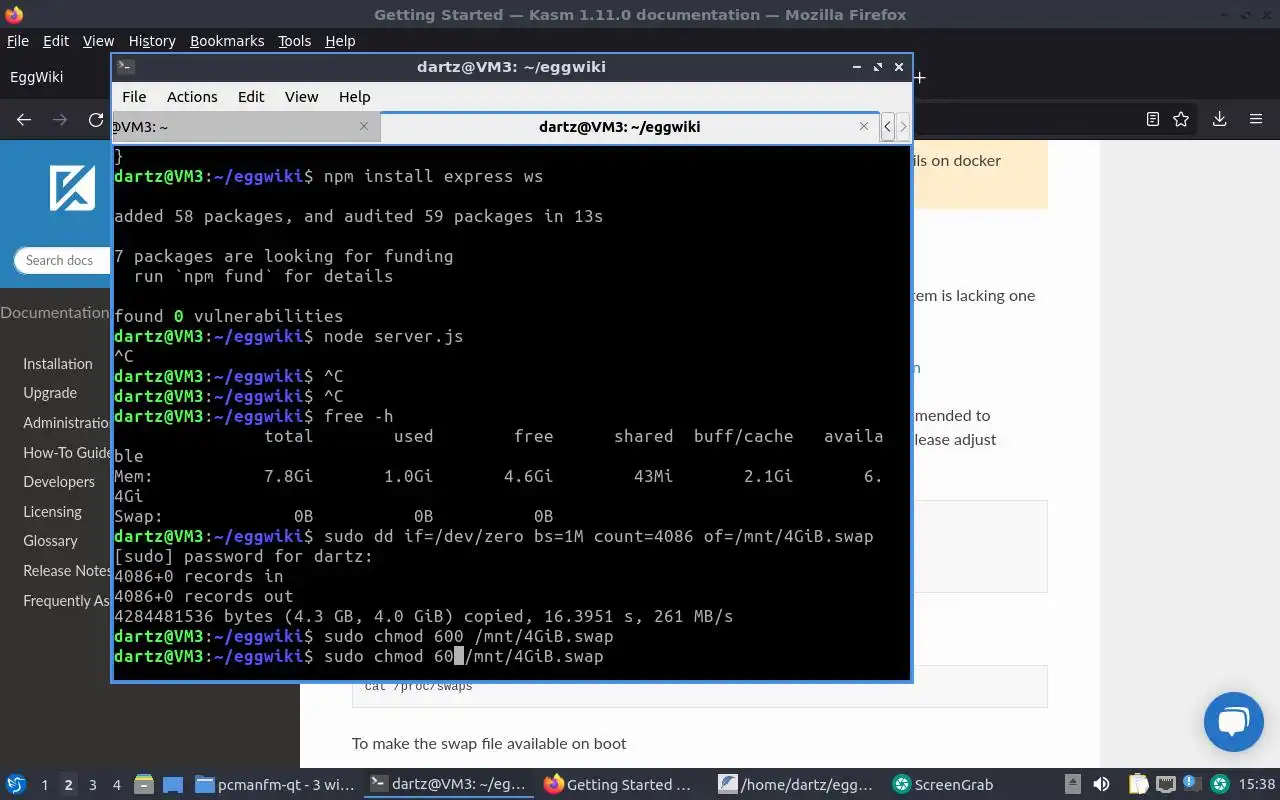The height and width of the screenshot is (800, 1280).
Task: Click the panel clock showing 15:38
Action: click(1257, 785)
